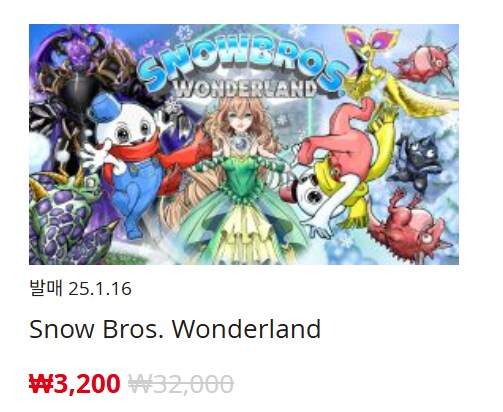Click the crystal orb the princess holds
This screenshot has width=503, height=412.
(x=242, y=145)
